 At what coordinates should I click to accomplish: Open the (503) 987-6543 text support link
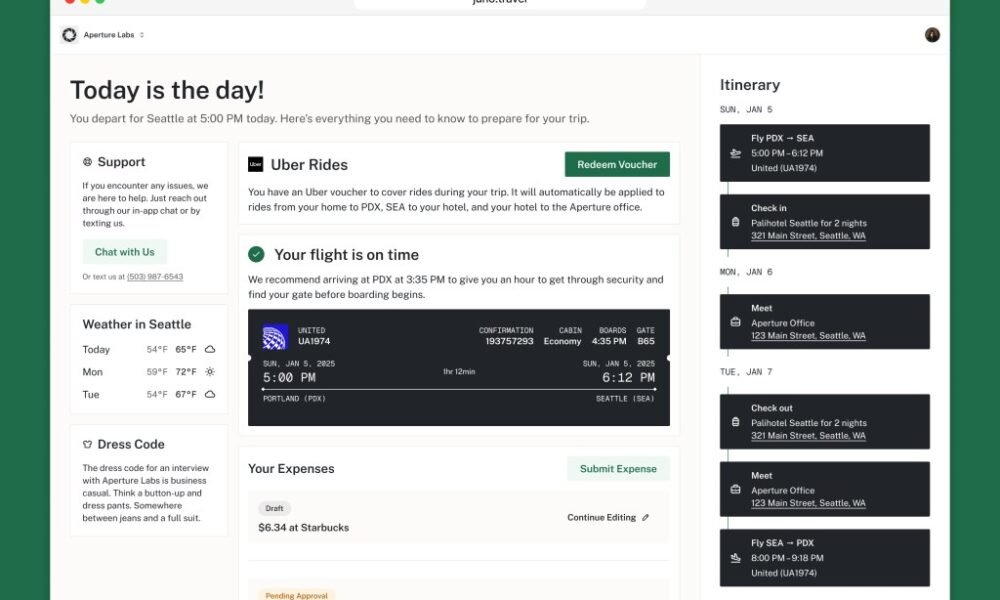(155, 277)
